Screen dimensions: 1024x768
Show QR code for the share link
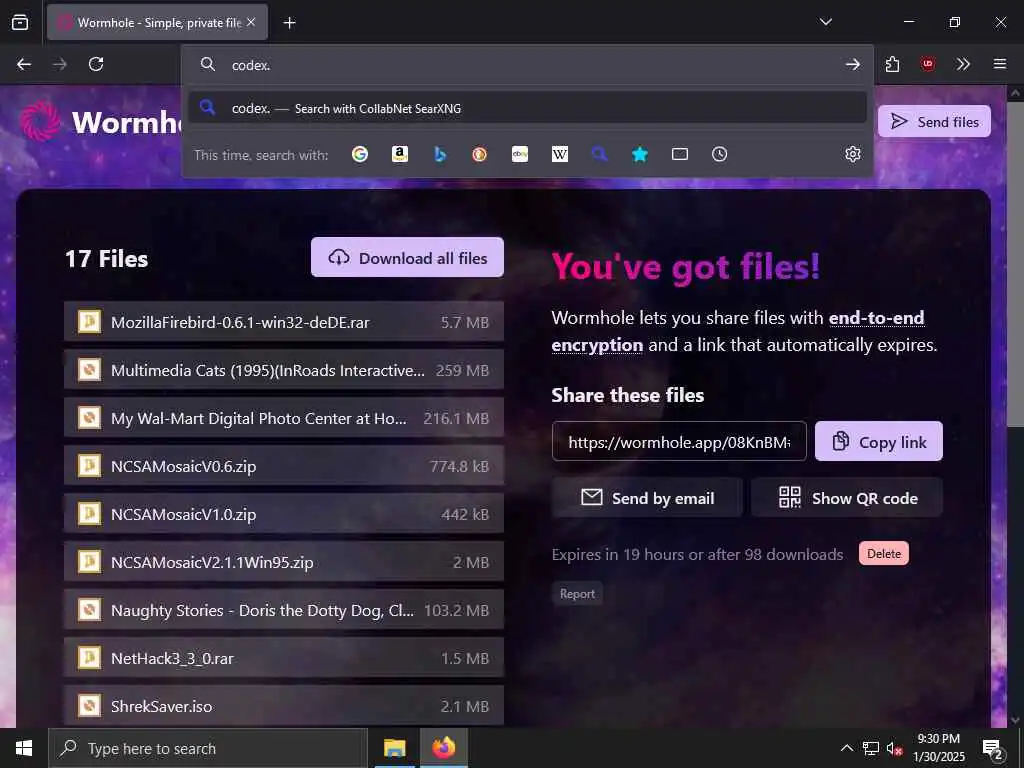846,498
